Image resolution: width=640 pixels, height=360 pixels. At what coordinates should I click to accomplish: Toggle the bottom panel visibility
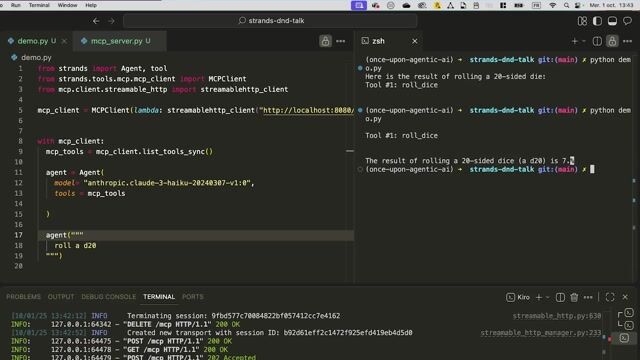click(612, 21)
